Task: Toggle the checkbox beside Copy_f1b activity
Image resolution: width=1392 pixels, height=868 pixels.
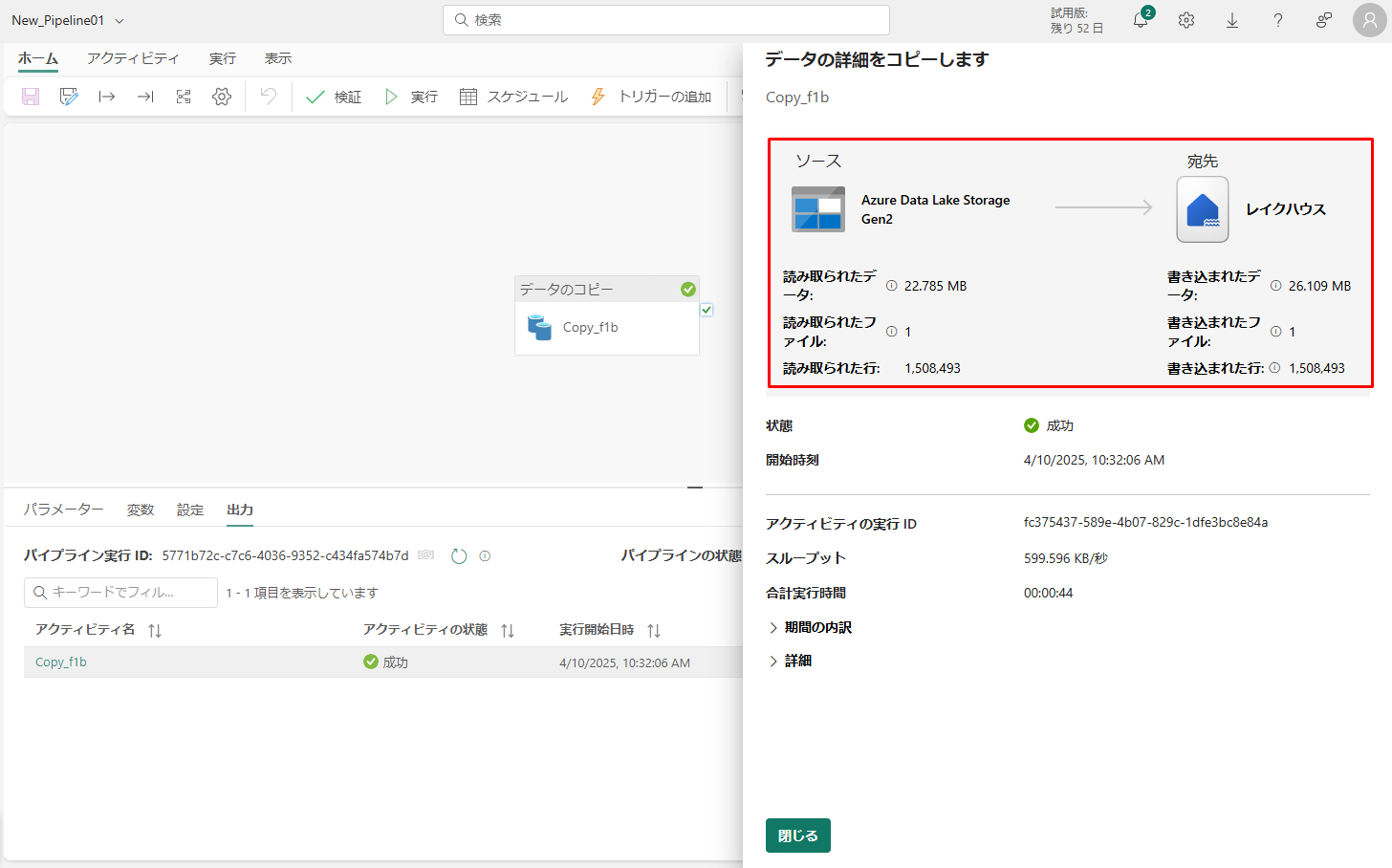Action: pyautogui.click(x=707, y=310)
